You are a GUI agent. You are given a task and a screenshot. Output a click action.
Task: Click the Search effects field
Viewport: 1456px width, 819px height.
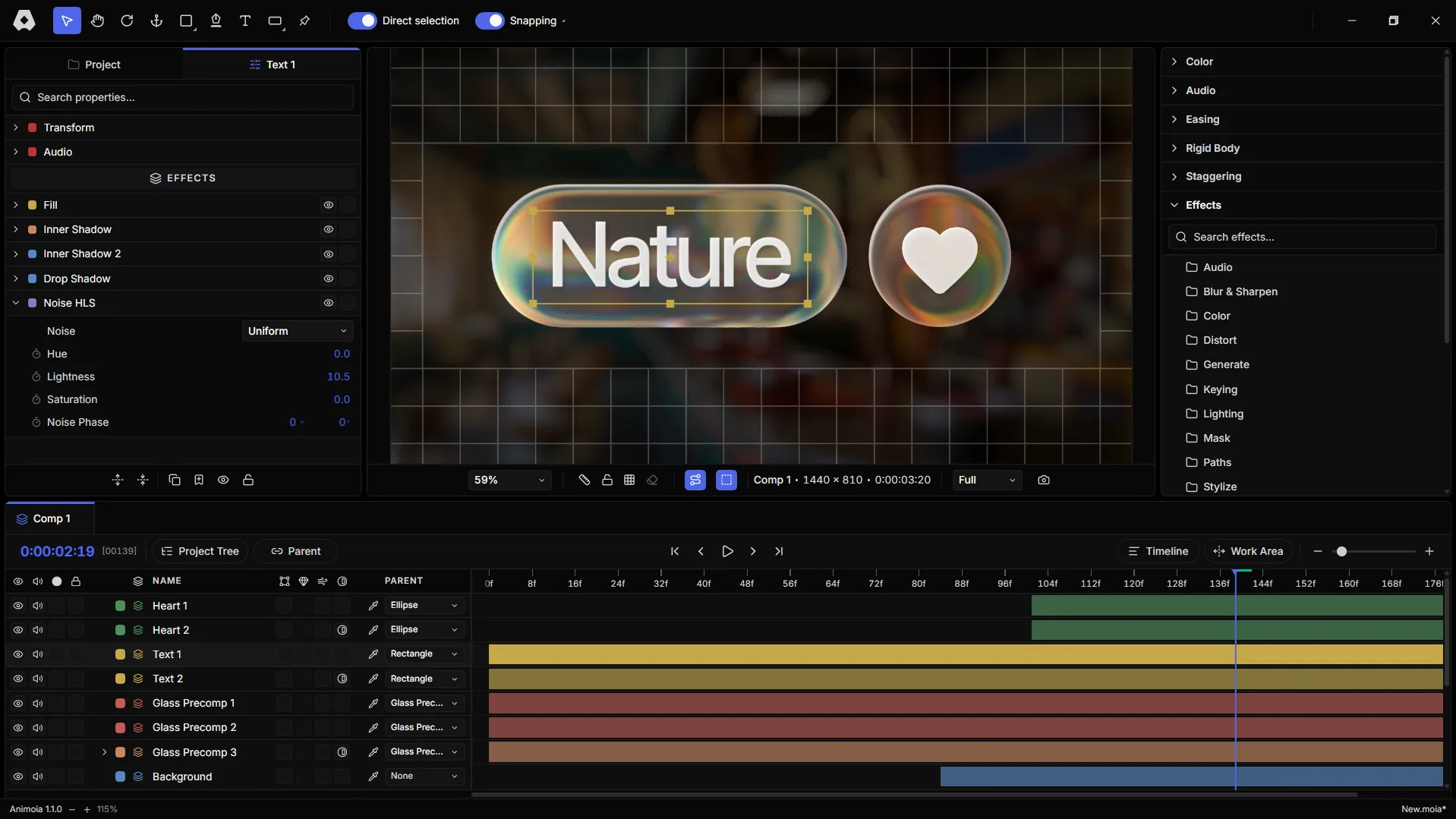[x=1302, y=237]
